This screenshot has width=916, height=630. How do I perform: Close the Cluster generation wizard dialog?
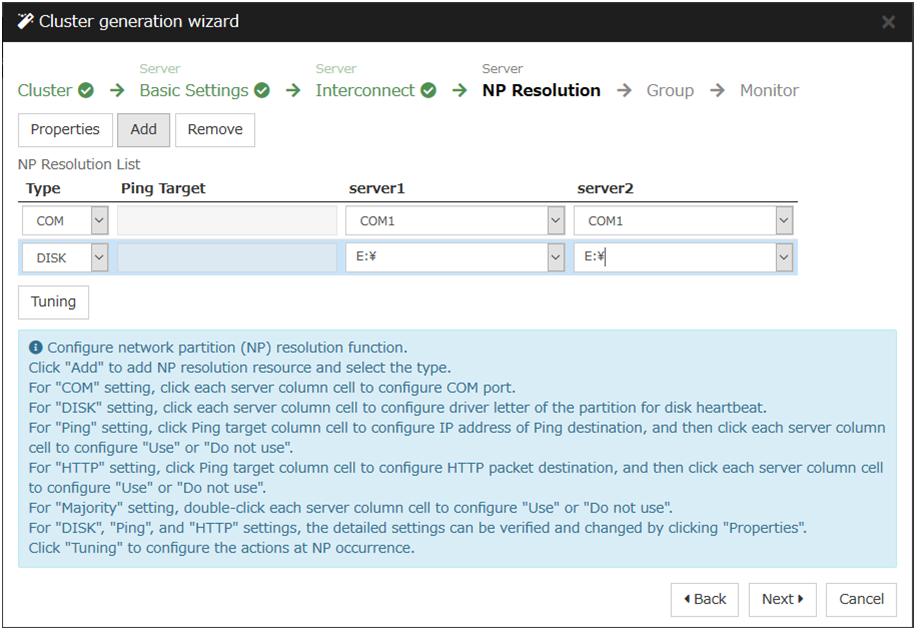point(888,22)
